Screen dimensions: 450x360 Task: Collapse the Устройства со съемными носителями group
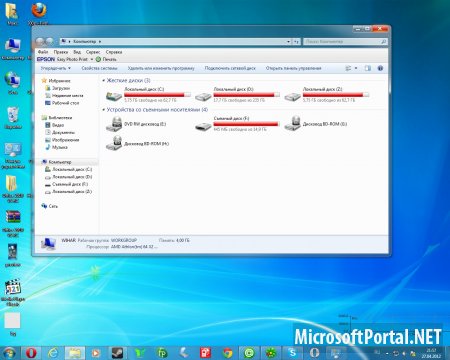(x=103, y=110)
